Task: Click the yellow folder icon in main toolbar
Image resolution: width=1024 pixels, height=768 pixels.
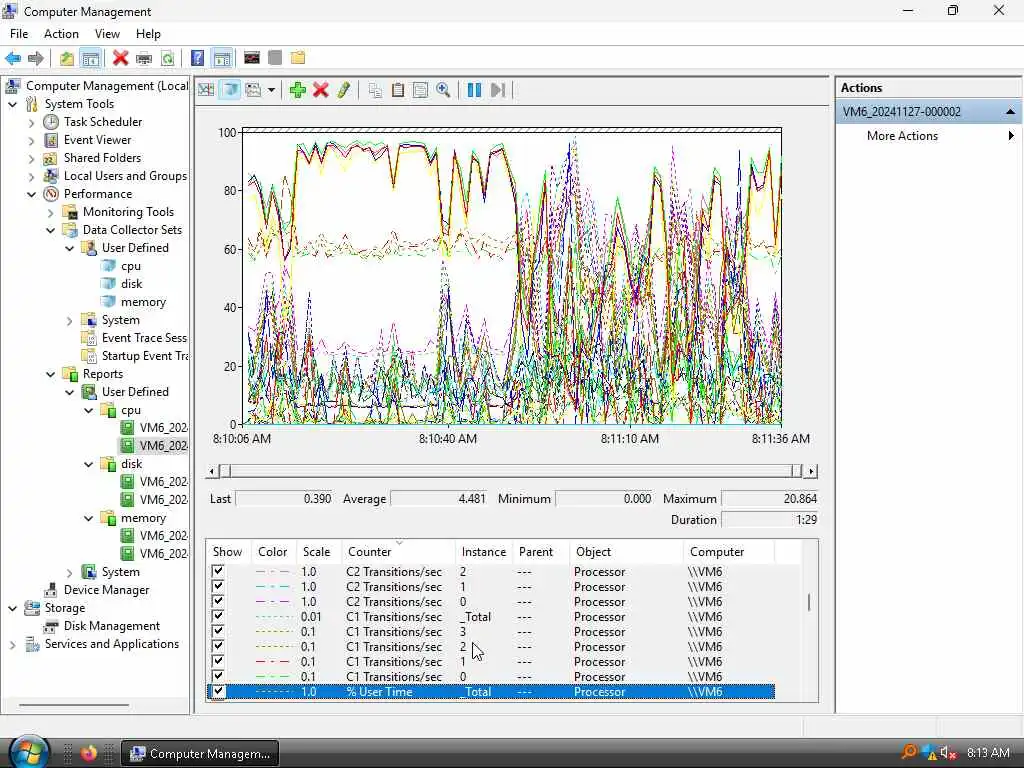Action: (298, 58)
